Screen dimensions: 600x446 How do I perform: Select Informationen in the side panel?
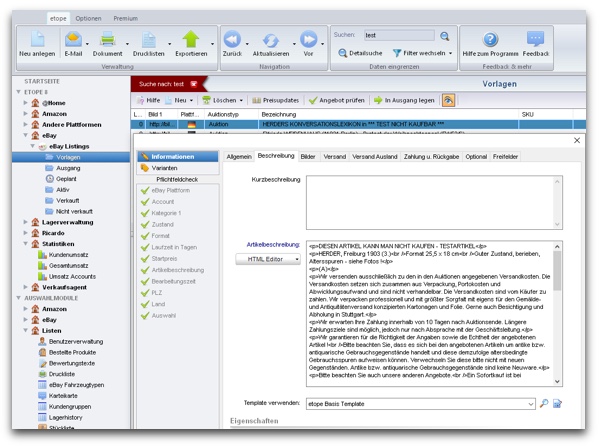tap(178, 156)
